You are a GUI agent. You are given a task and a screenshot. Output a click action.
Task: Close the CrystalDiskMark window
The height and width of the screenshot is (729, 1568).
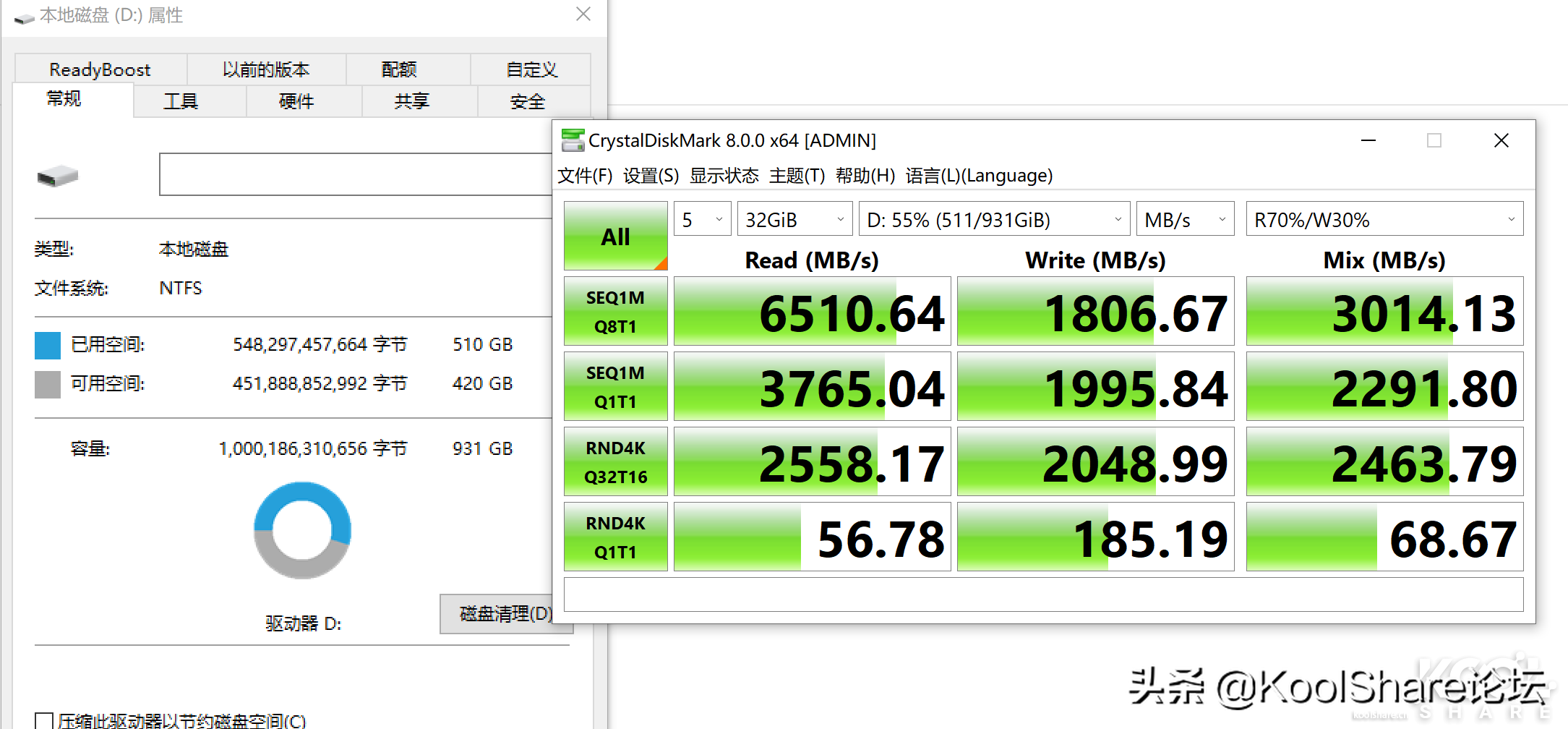(x=1501, y=140)
